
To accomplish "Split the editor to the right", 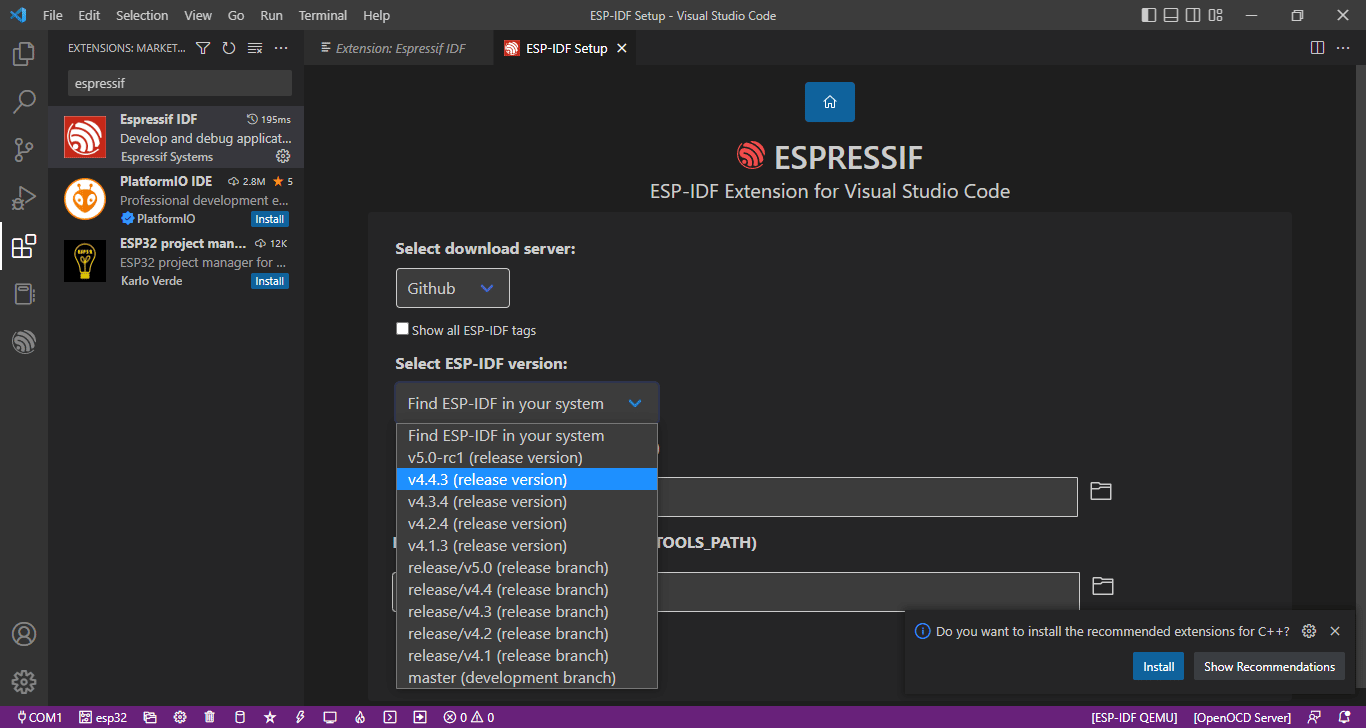I will [x=1318, y=48].
